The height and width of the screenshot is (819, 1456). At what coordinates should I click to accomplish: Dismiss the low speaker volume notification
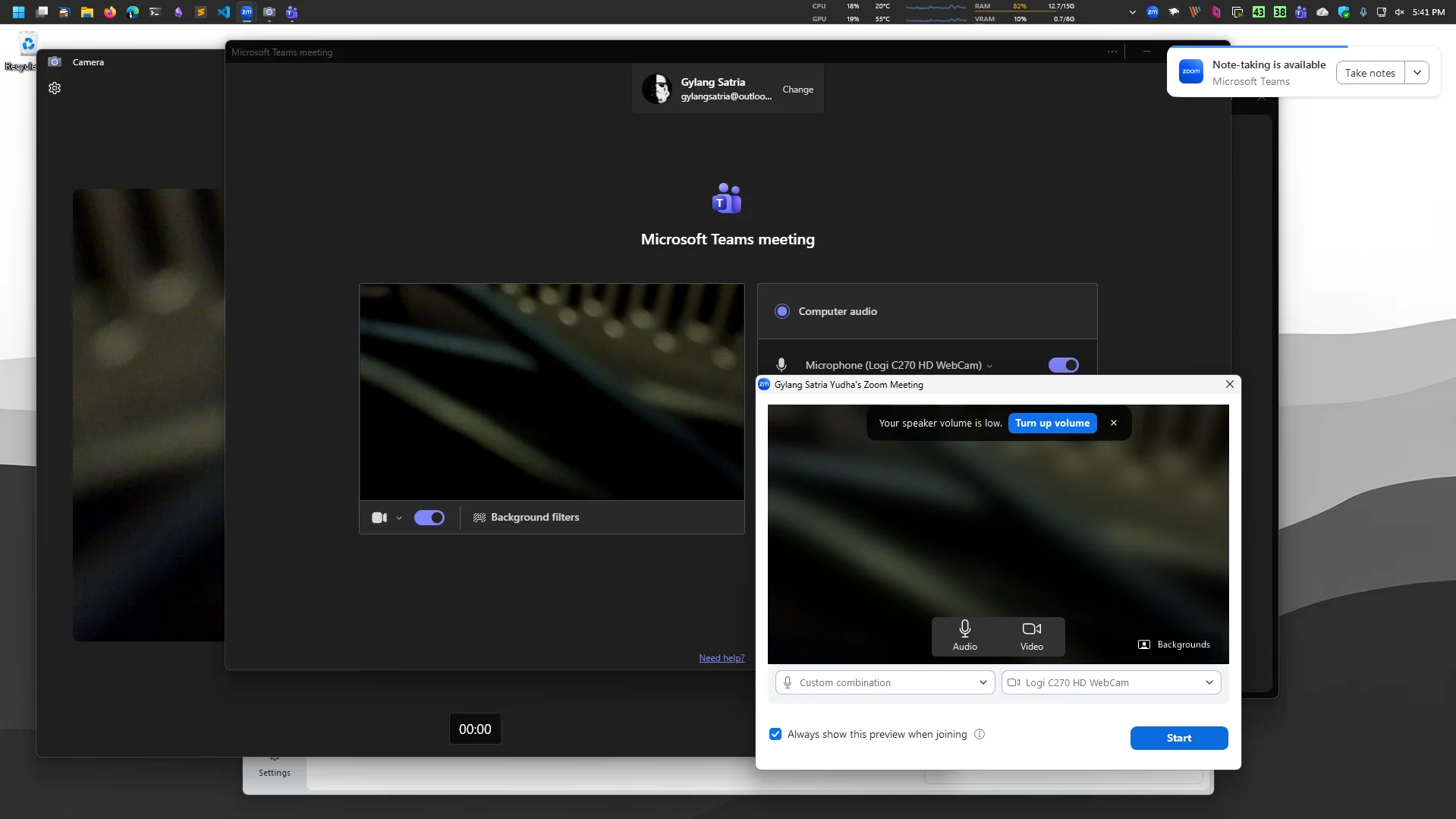pyautogui.click(x=1114, y=423)
